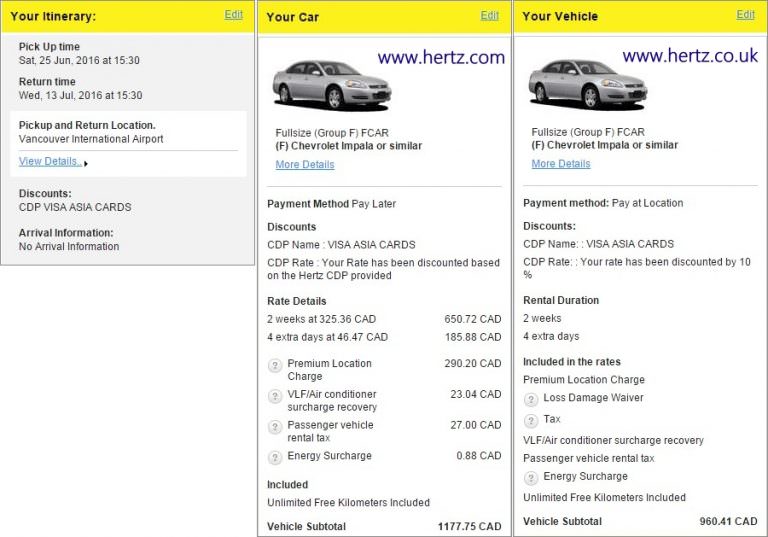Screen dimensions: 768x537
Task: Click help icon beside Premium Location Charge
Action: click(x=275, y=366)
